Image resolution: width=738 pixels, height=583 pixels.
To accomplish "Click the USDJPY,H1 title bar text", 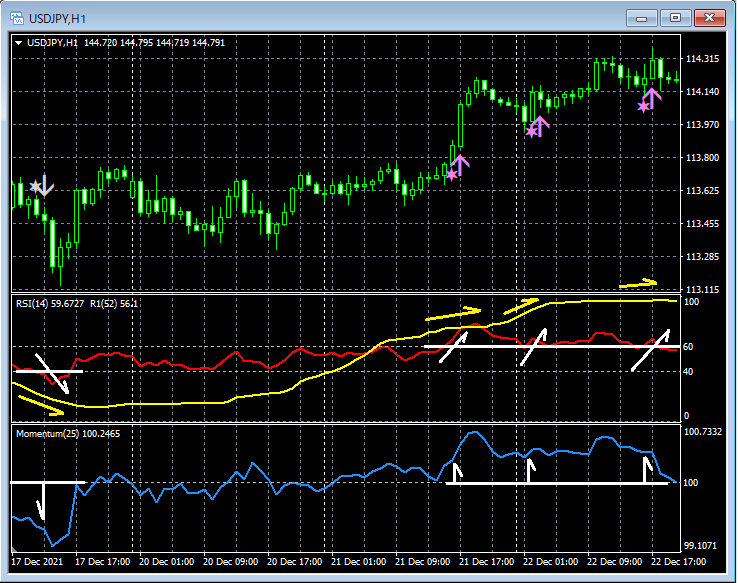I will pyautogui.click(x=57, y=19).
